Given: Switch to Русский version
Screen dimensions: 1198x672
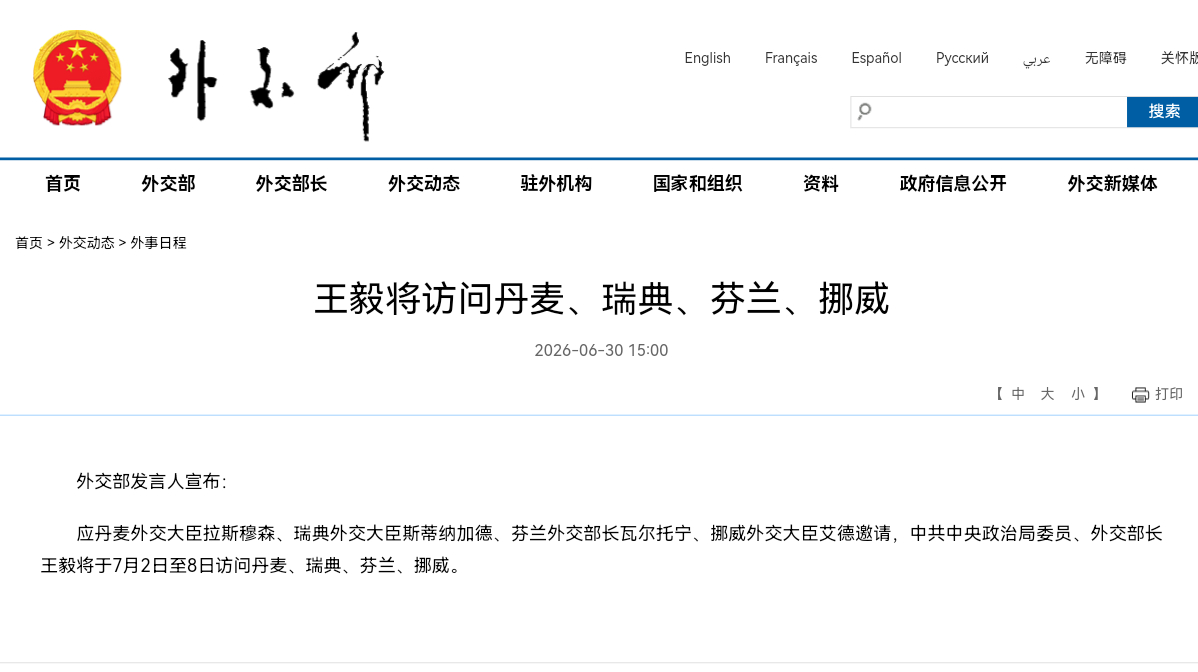Looking at the screenshot, I should [x=962, y=58].
